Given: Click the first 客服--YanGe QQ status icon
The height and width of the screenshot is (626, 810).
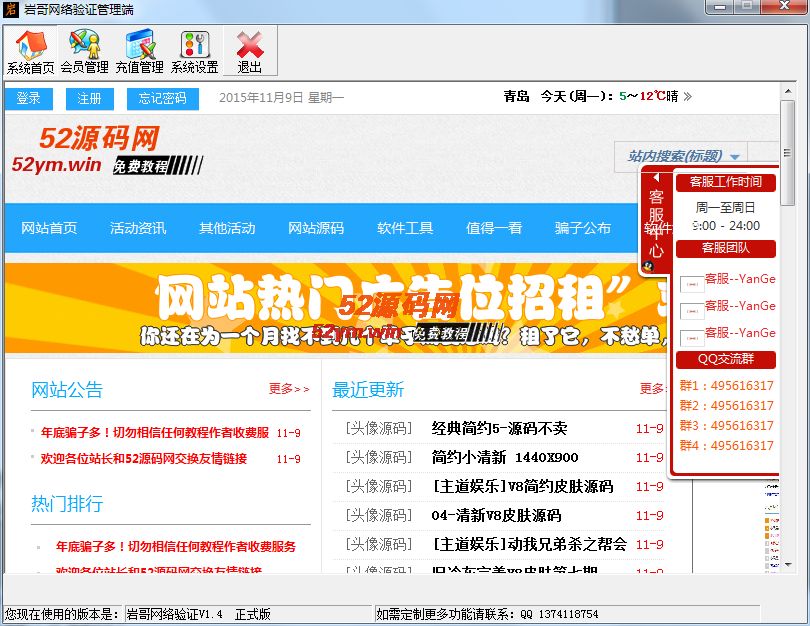Looking at the screenshot, I should point(692,284).
